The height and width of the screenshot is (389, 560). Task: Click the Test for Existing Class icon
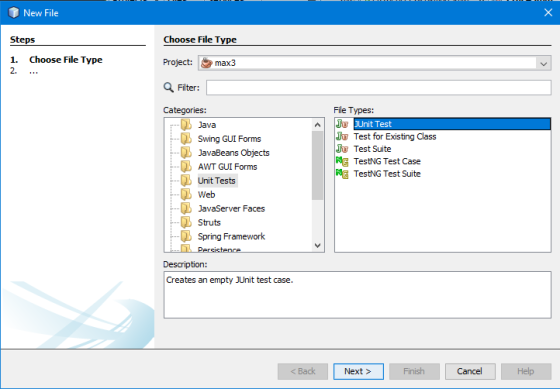[x=342, y=136]
